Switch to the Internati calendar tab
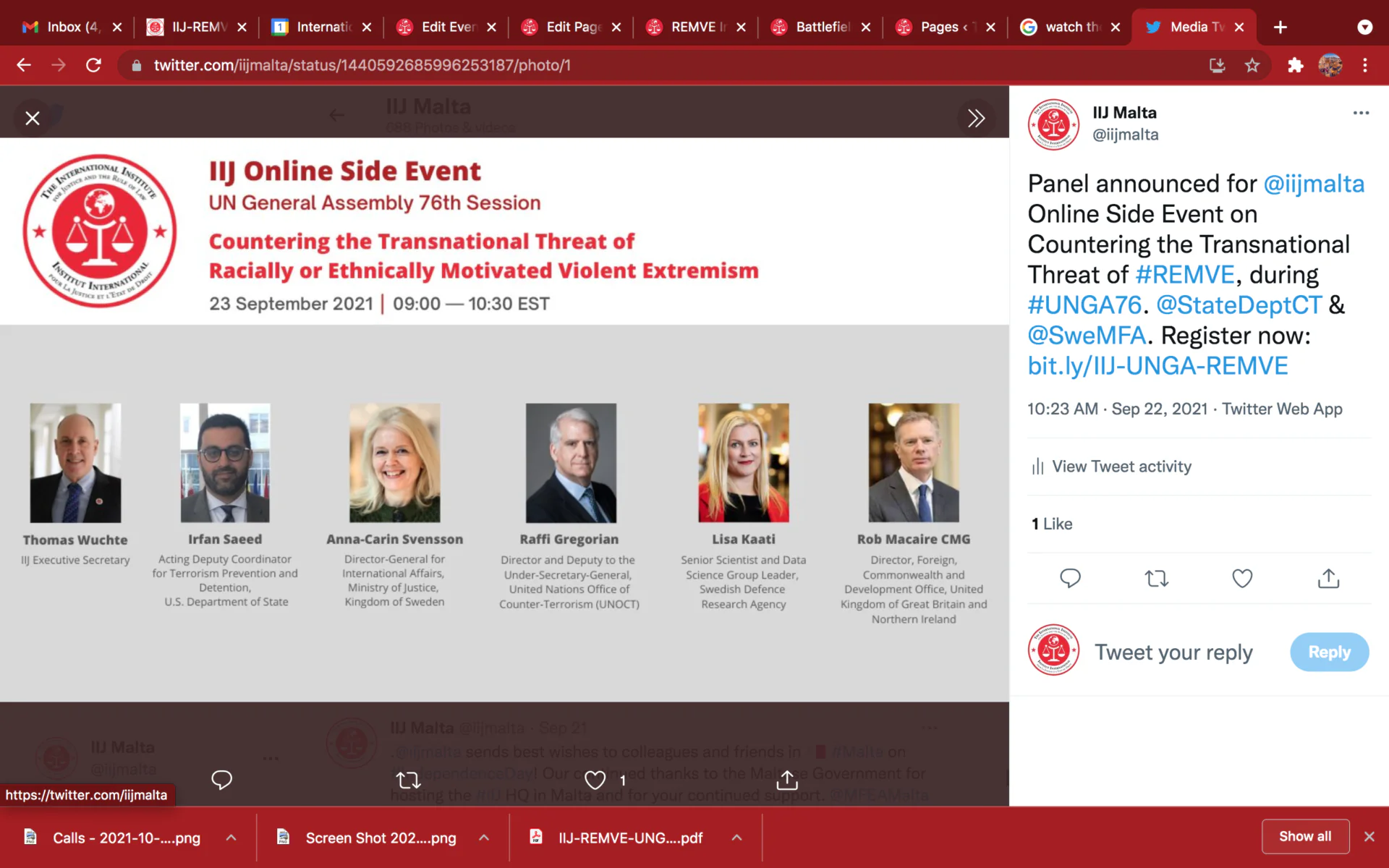1389x868 pixels. 322,27
